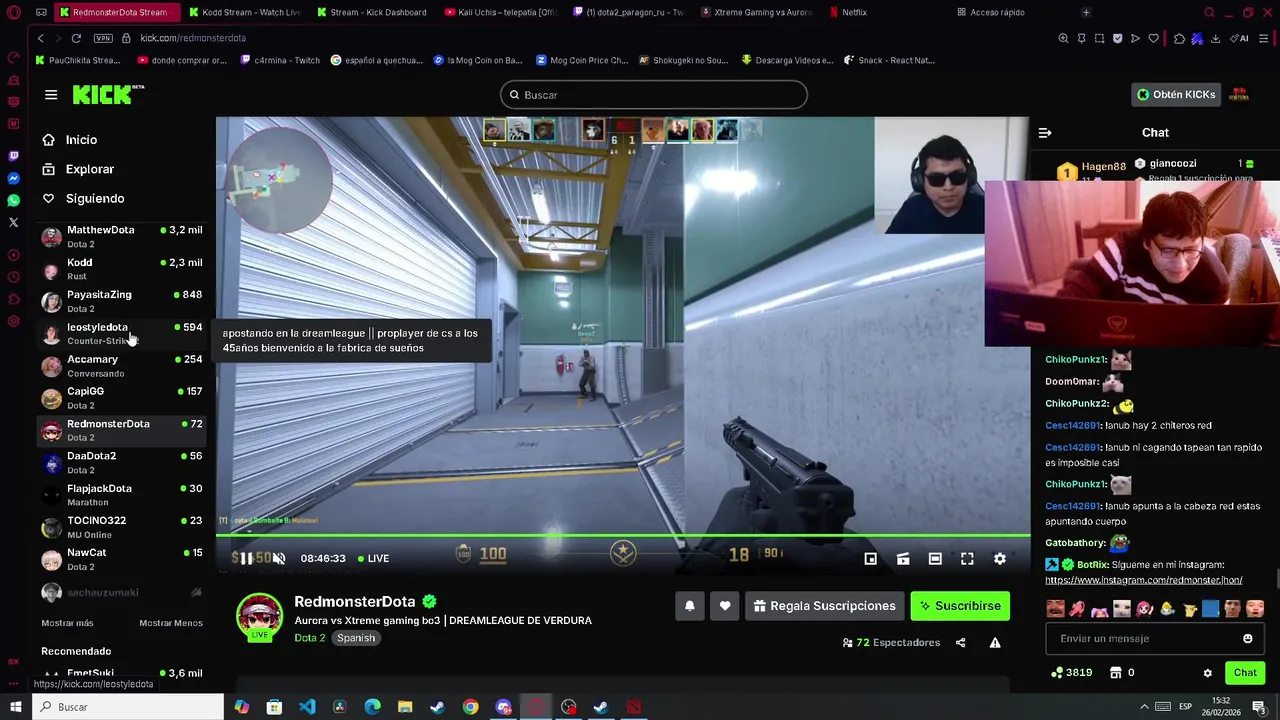Reload page with browser refresh icon
1280x720 pixels.
click(76, 38)
